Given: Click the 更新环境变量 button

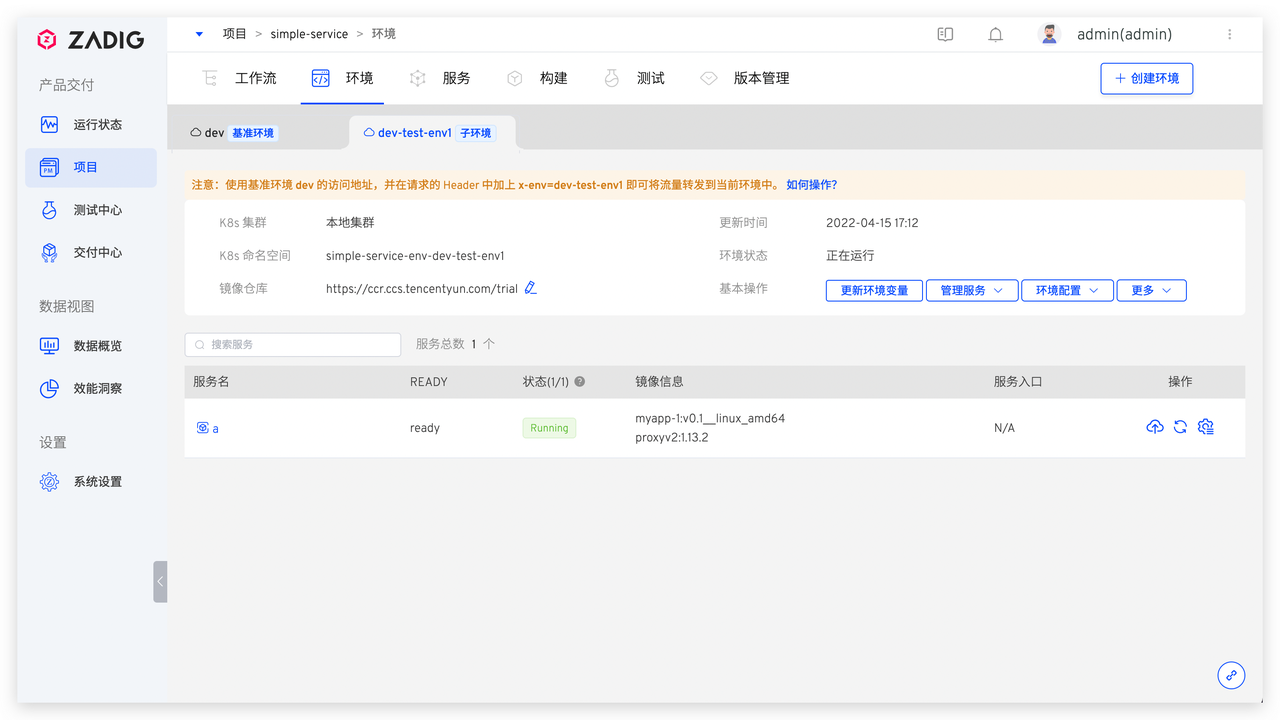Looking at the screenshot, I should pos(874,290).
